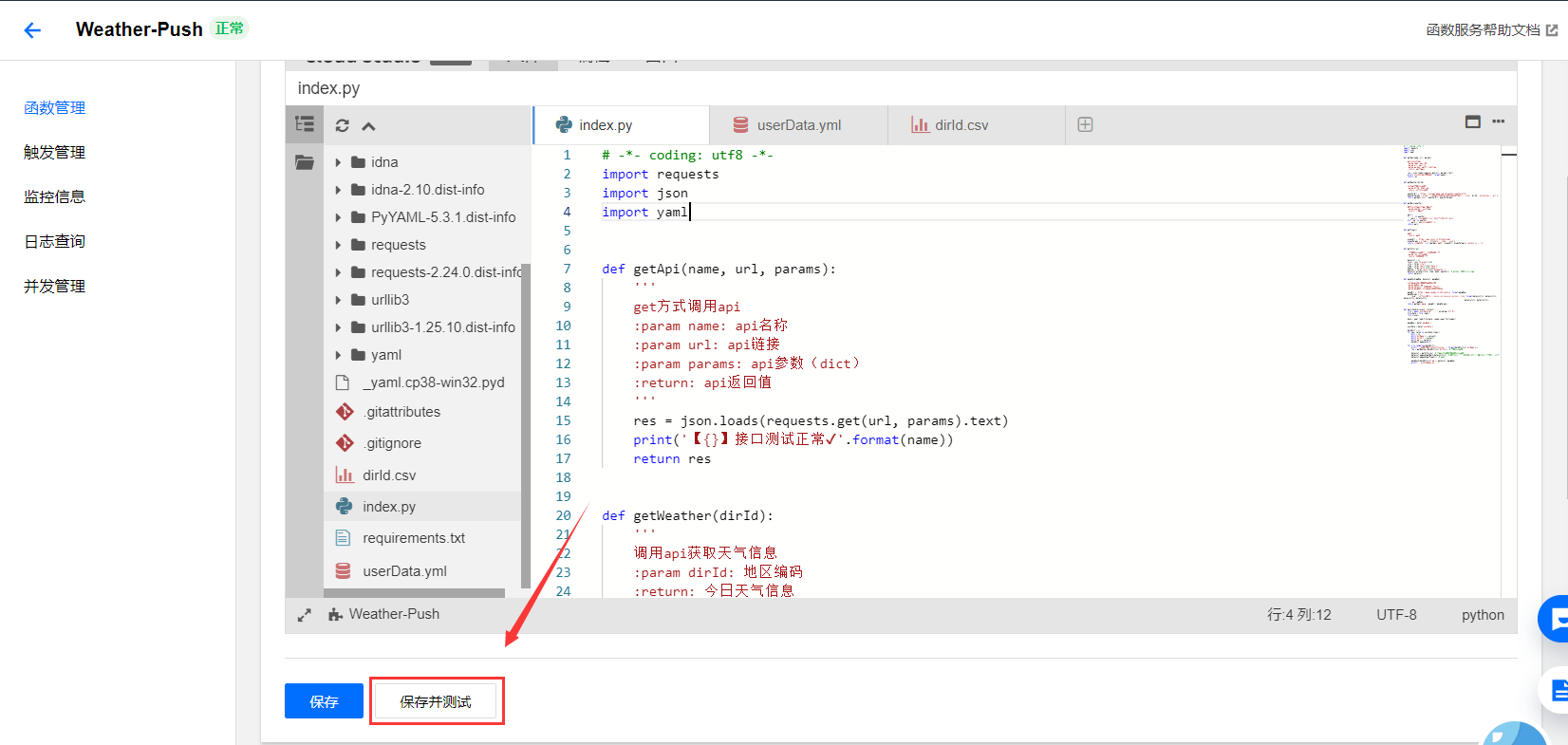Switch to the dirId.csv editor tab
The height and width of the screenshot is (745, 1568).
(976, 125)
